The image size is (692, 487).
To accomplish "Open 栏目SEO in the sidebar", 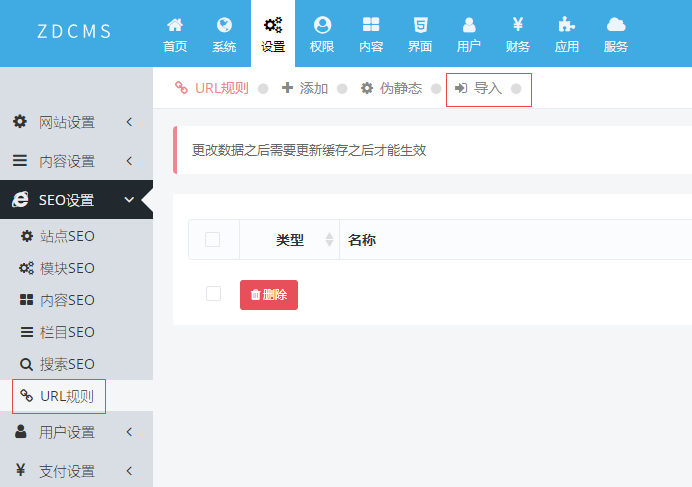I will (67, 332).
